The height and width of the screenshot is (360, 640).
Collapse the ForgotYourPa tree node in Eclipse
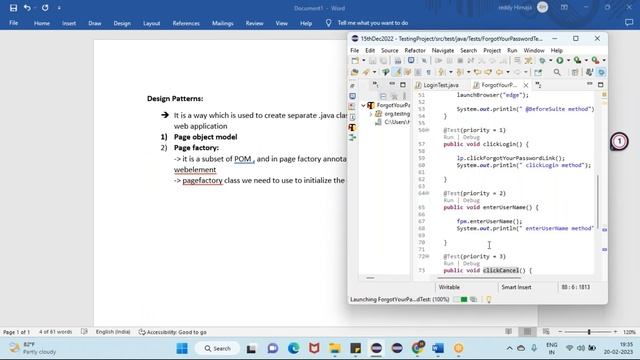pos(363,105)
